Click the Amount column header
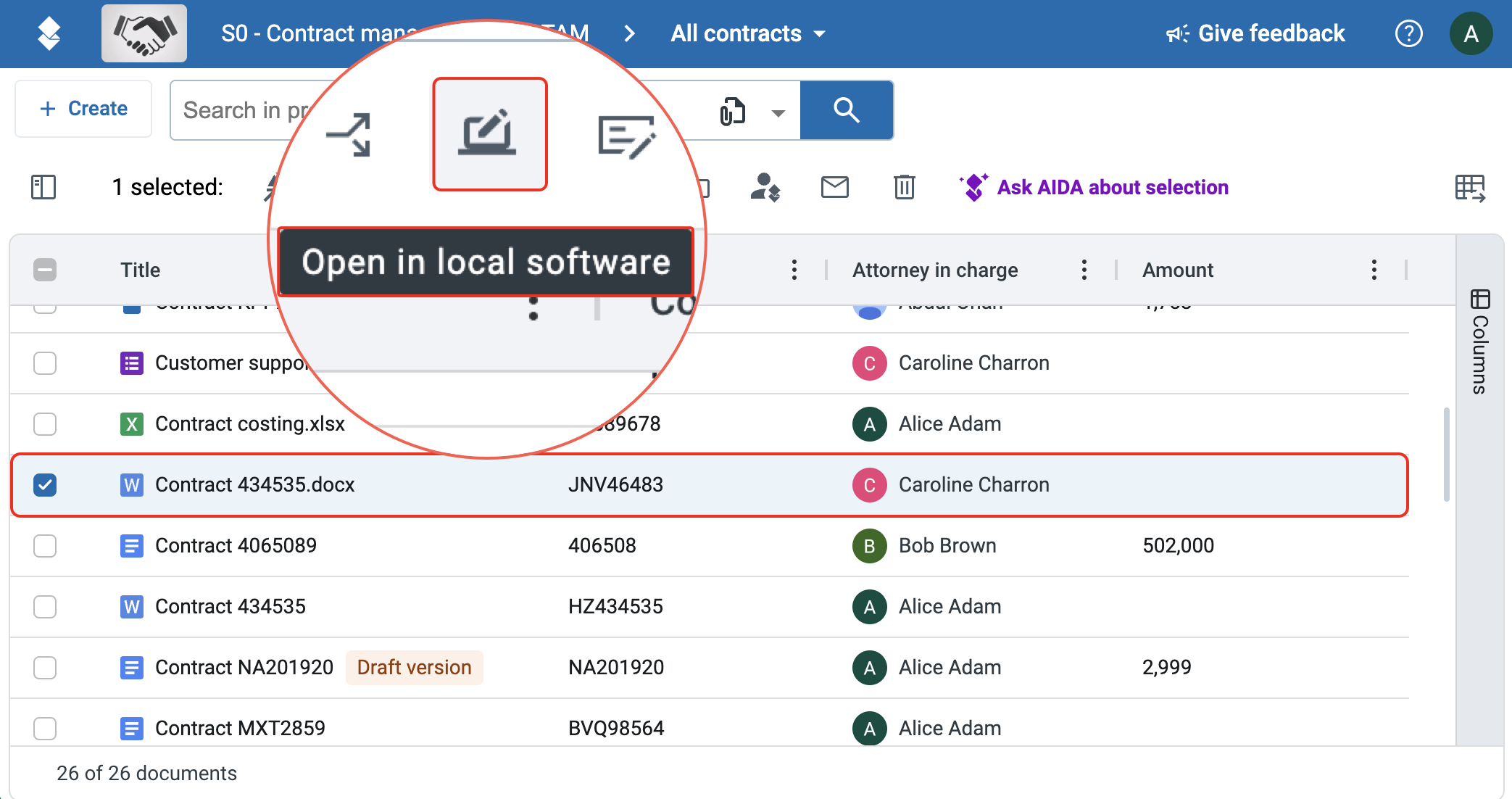The width and height of the screenshot is (1512, 799). pyautogui.click(x=1178, y=270)
